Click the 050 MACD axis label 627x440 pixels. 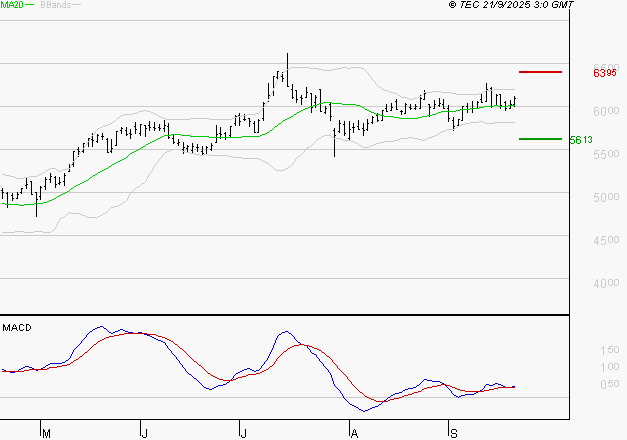(x=610, y=384)
